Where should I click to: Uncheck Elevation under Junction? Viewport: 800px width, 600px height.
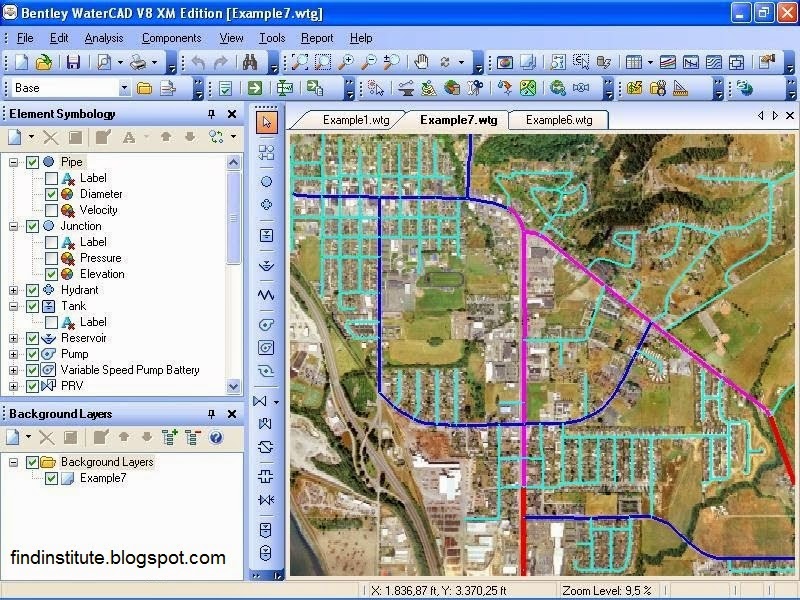tap(50, 274)
